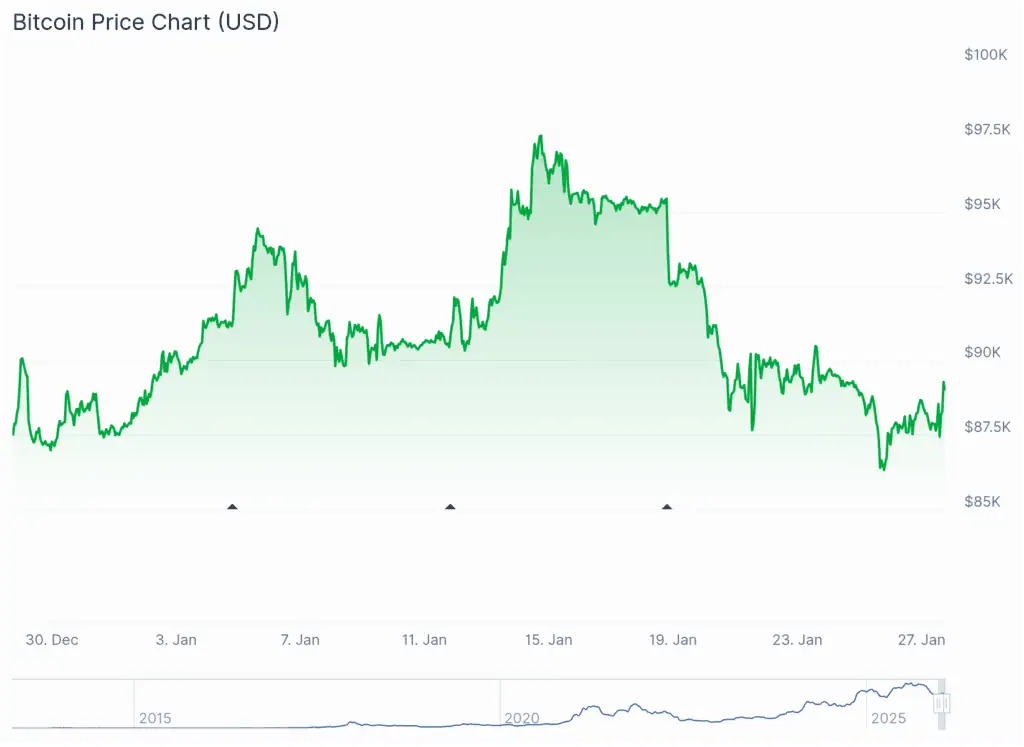The image size is (1024, 747).
Task: Click the "23. Jan" x-axis label
Action: (797, 639)
